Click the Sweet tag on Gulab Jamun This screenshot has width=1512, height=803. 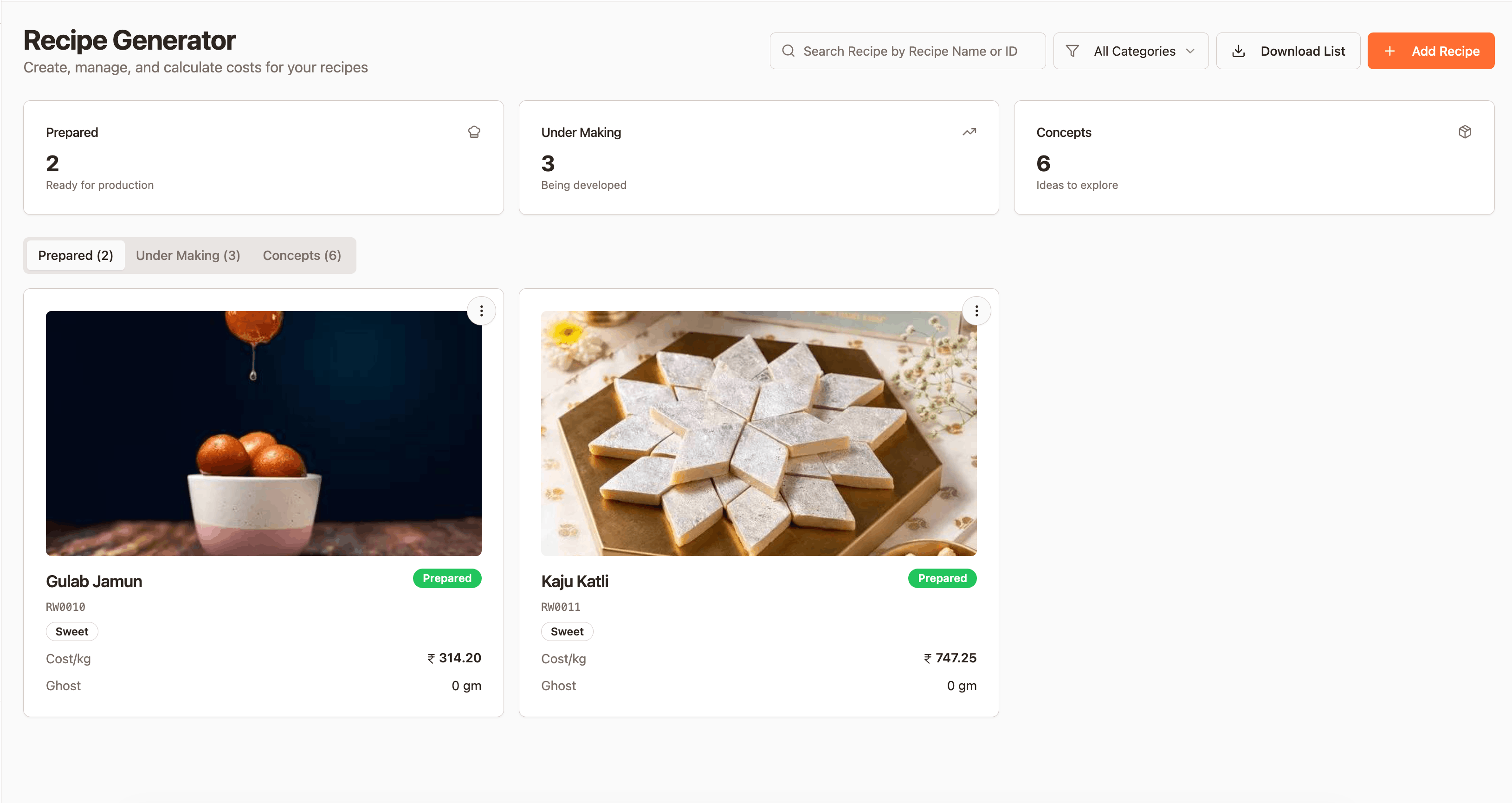point(72,632)
